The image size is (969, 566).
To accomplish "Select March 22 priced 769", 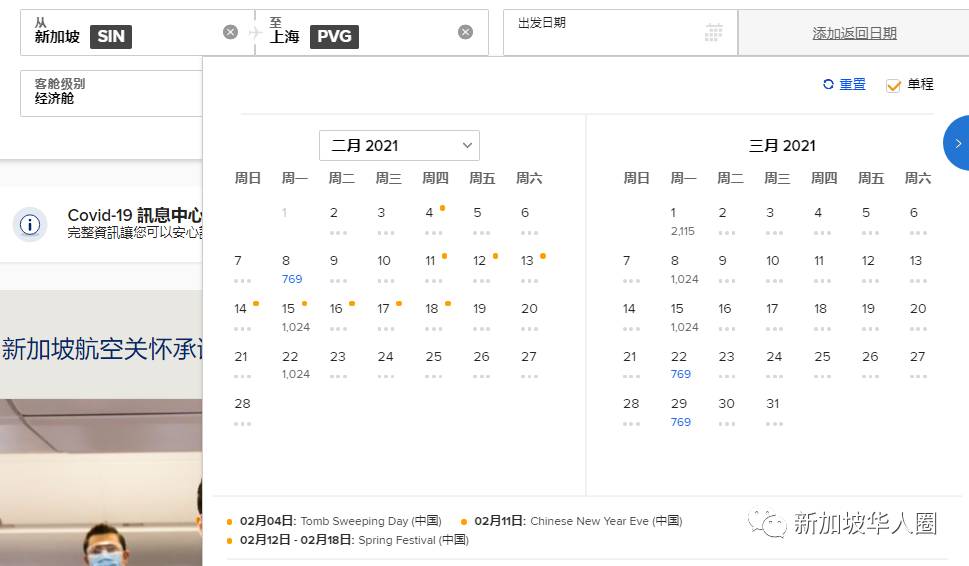I will tap(680, 365).
